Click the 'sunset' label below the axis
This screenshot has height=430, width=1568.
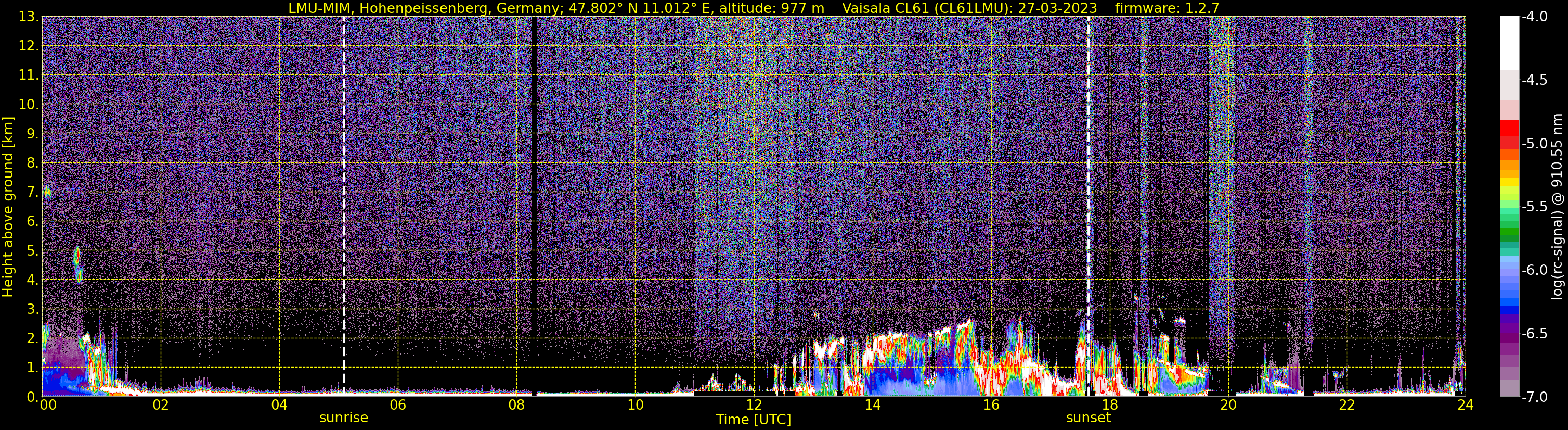pyautogui.click(x=1088, y=418)
